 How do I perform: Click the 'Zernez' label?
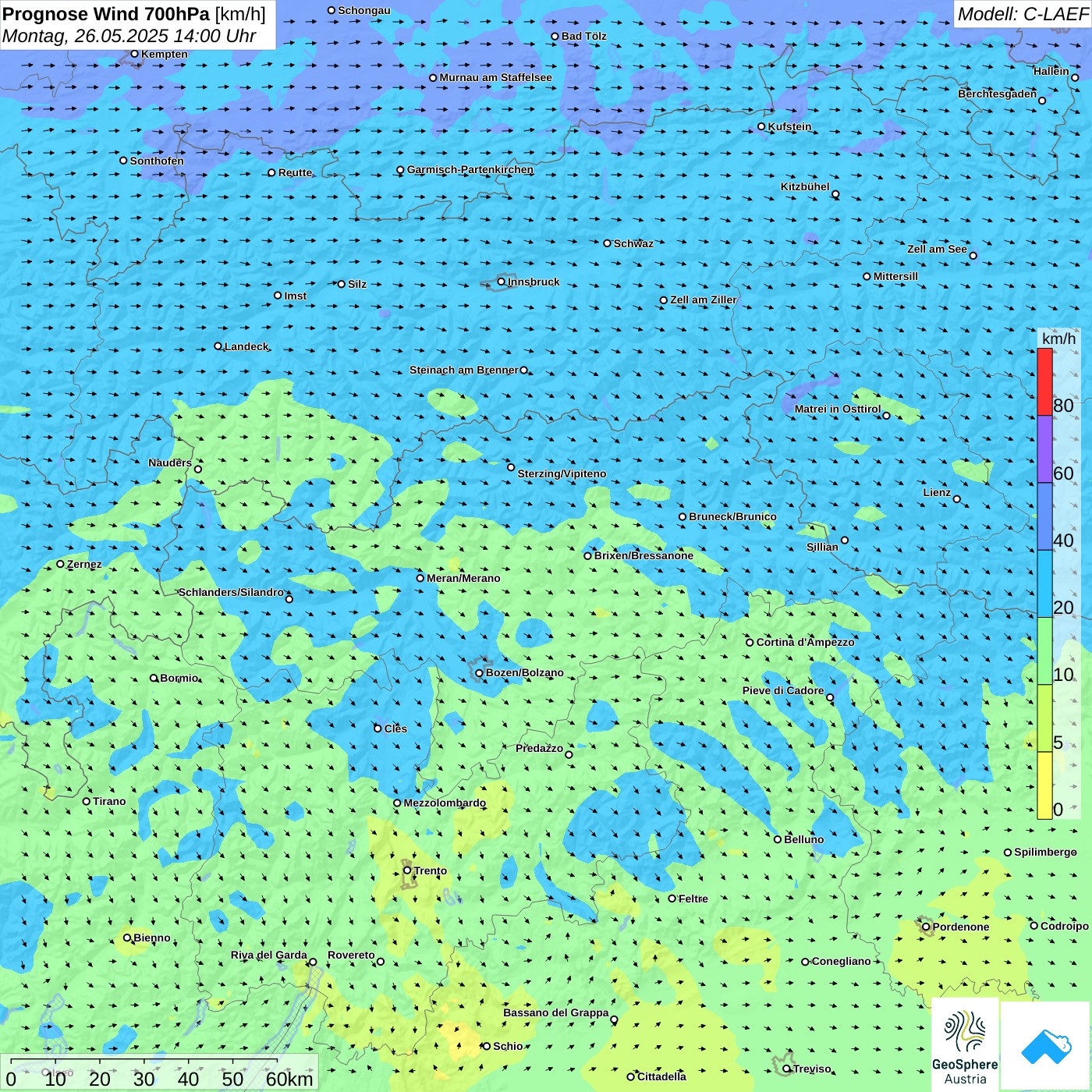(84, 564)
